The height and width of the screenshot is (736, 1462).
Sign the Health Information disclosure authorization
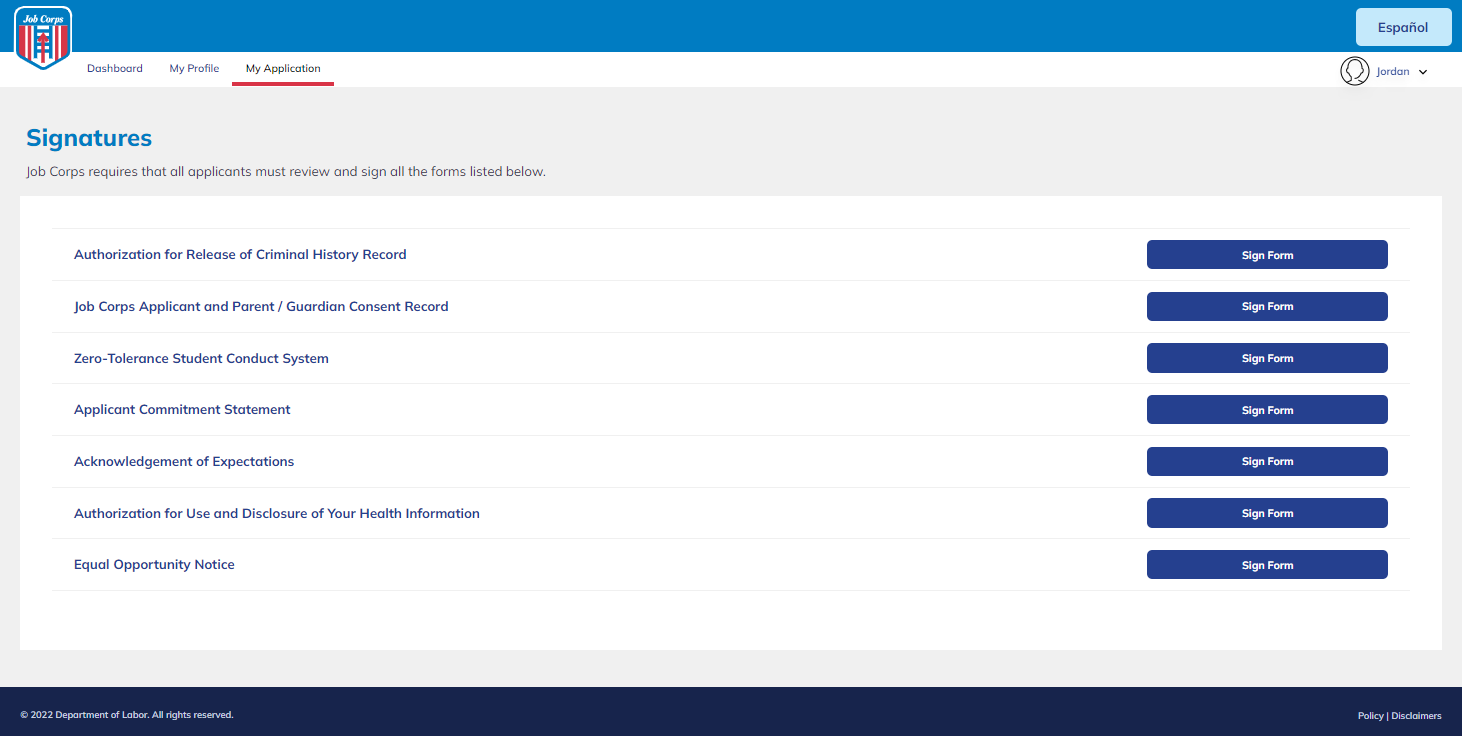pyautogui.click(x=1267, y=513)
